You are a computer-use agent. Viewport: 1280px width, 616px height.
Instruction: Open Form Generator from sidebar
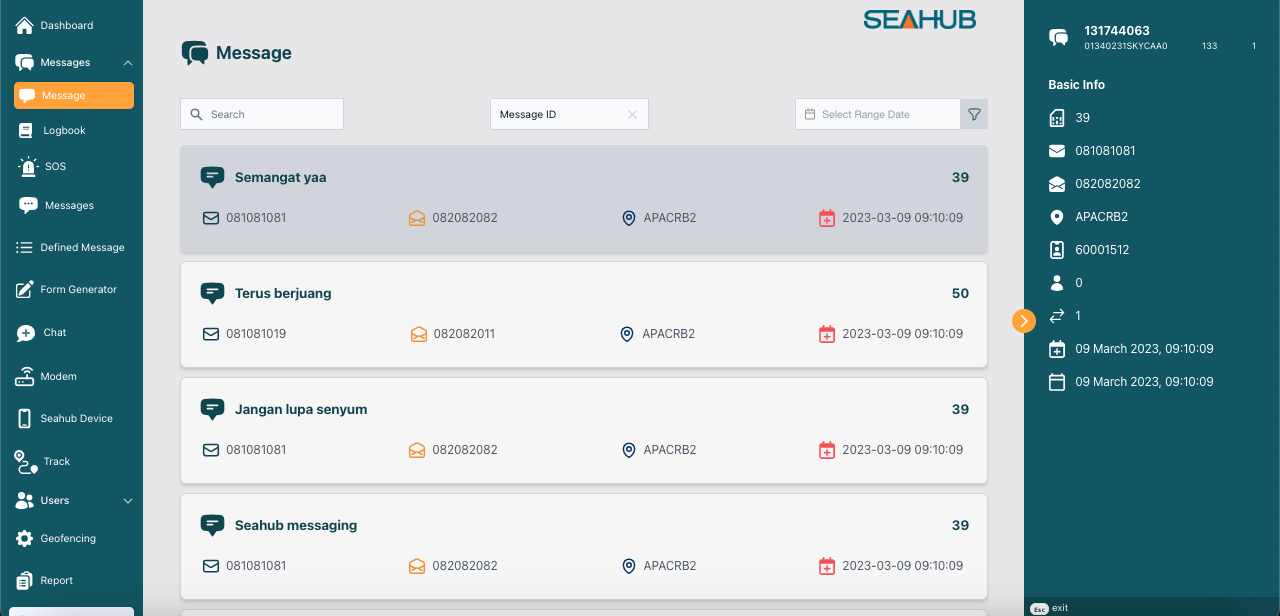[x=78, y=290]
